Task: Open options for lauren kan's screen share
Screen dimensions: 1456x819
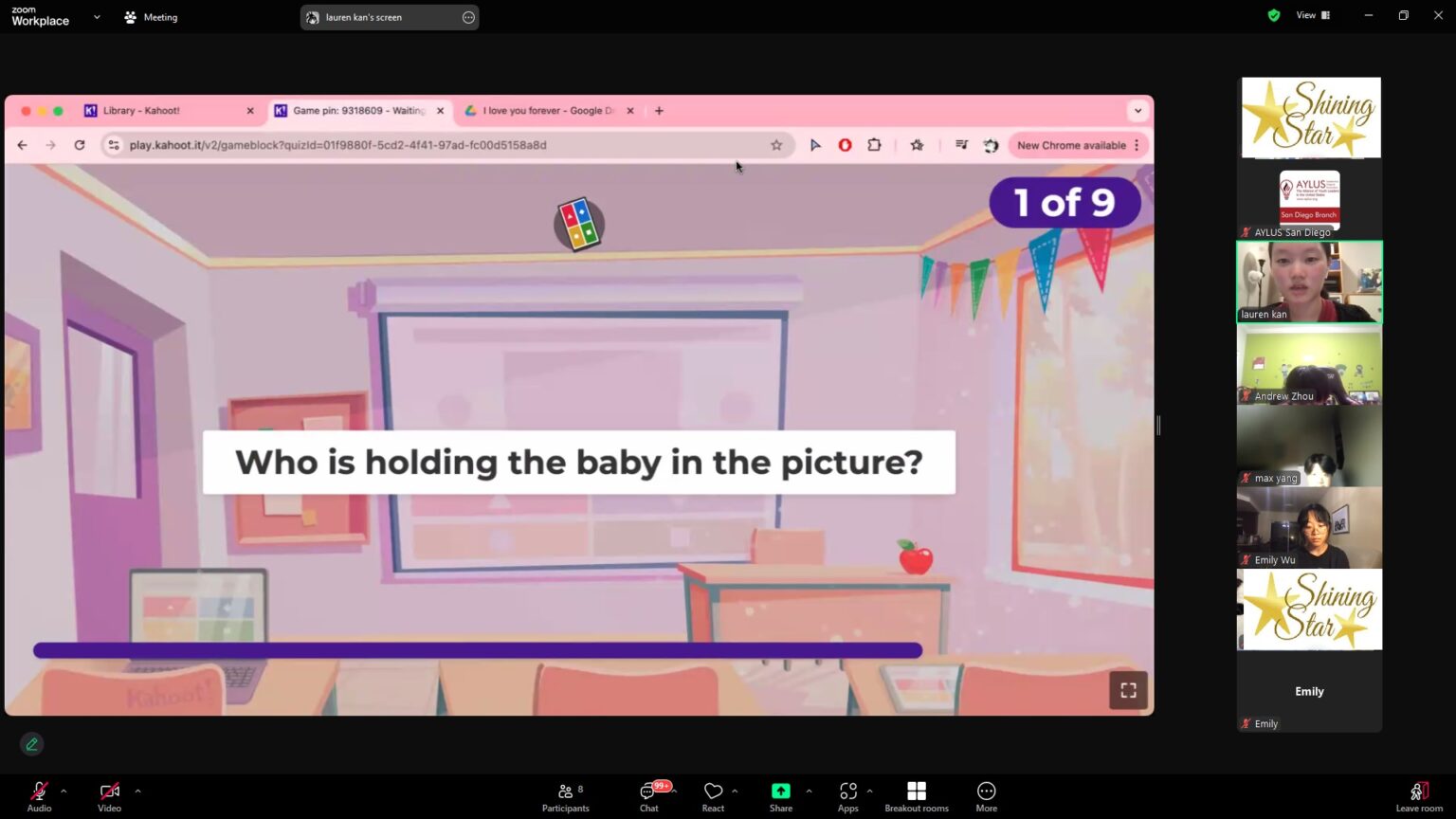Action: click(468, 17)
